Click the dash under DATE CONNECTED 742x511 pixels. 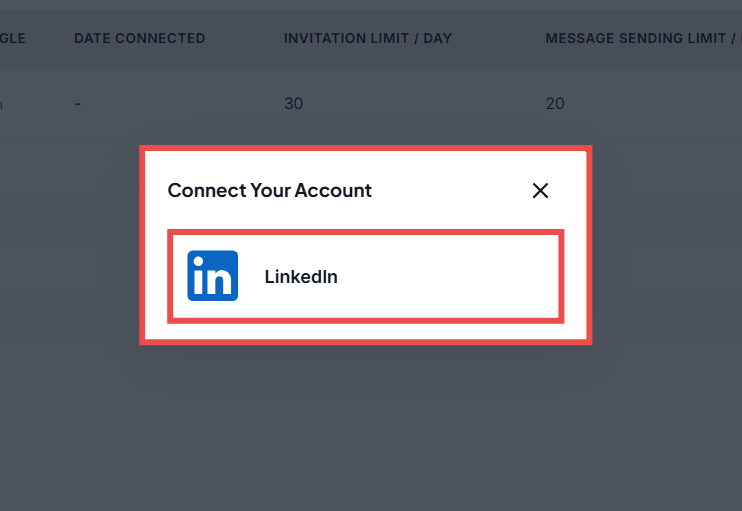tap(77, 104)
